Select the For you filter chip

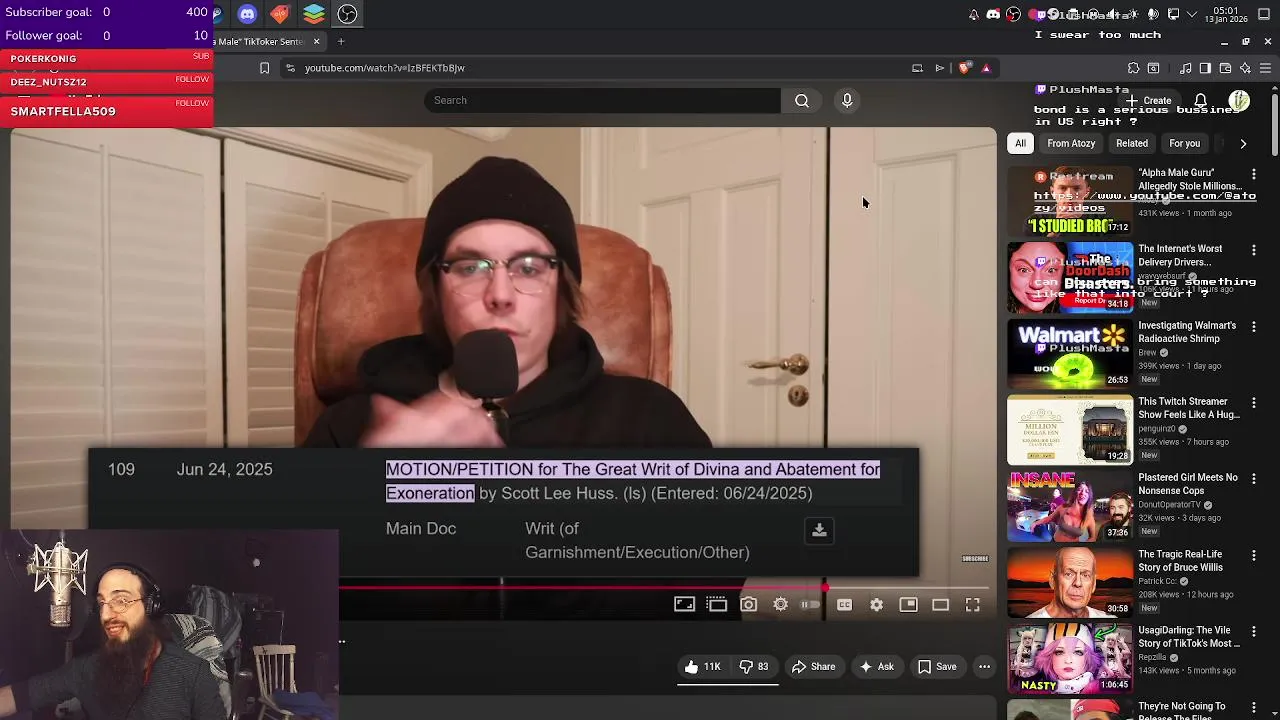[x=1184, y=143]
